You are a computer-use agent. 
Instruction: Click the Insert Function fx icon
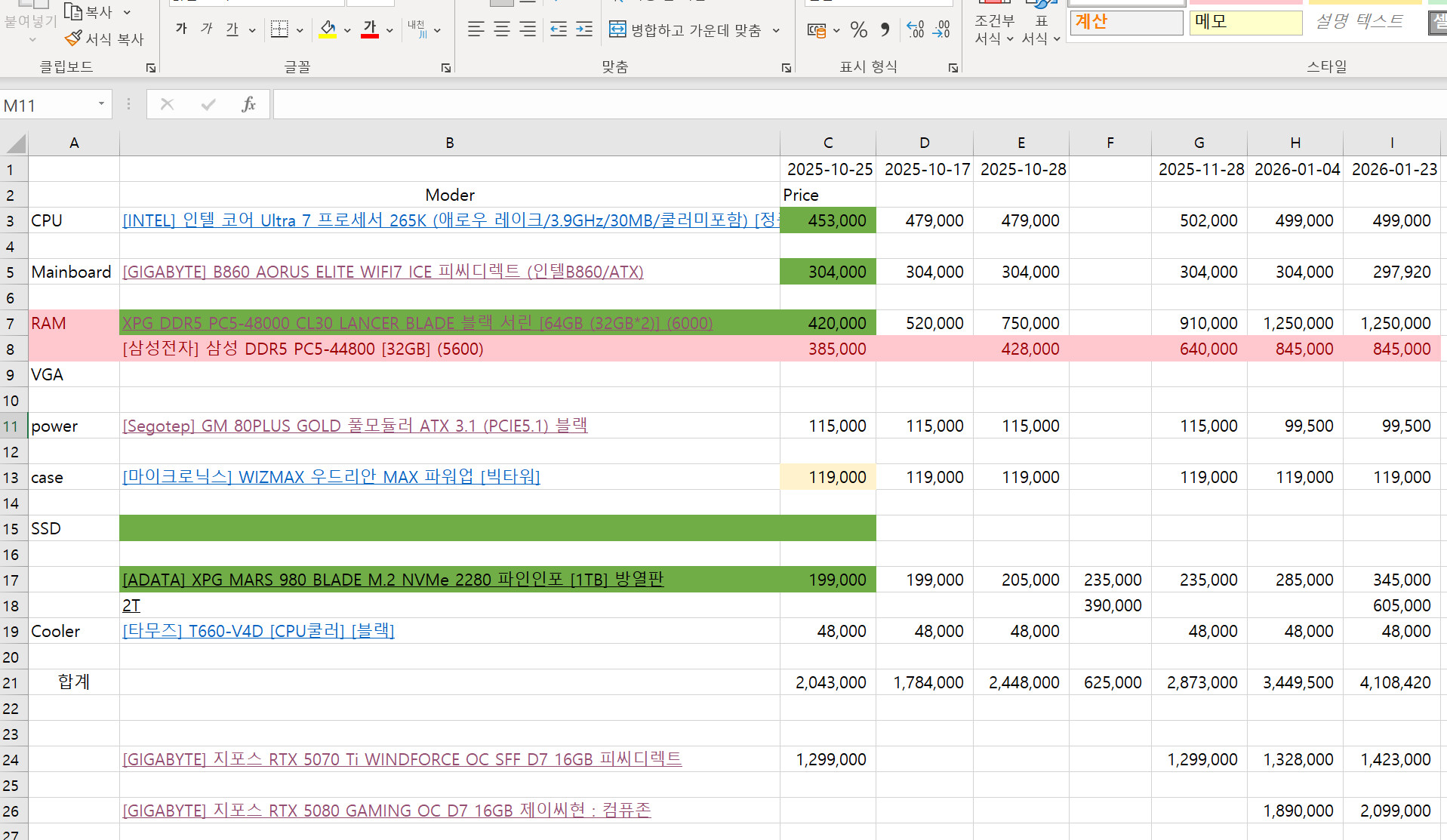pos(248,105)
